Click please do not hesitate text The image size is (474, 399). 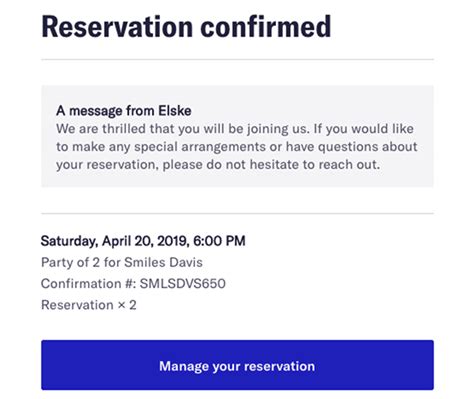pos(231,165)
